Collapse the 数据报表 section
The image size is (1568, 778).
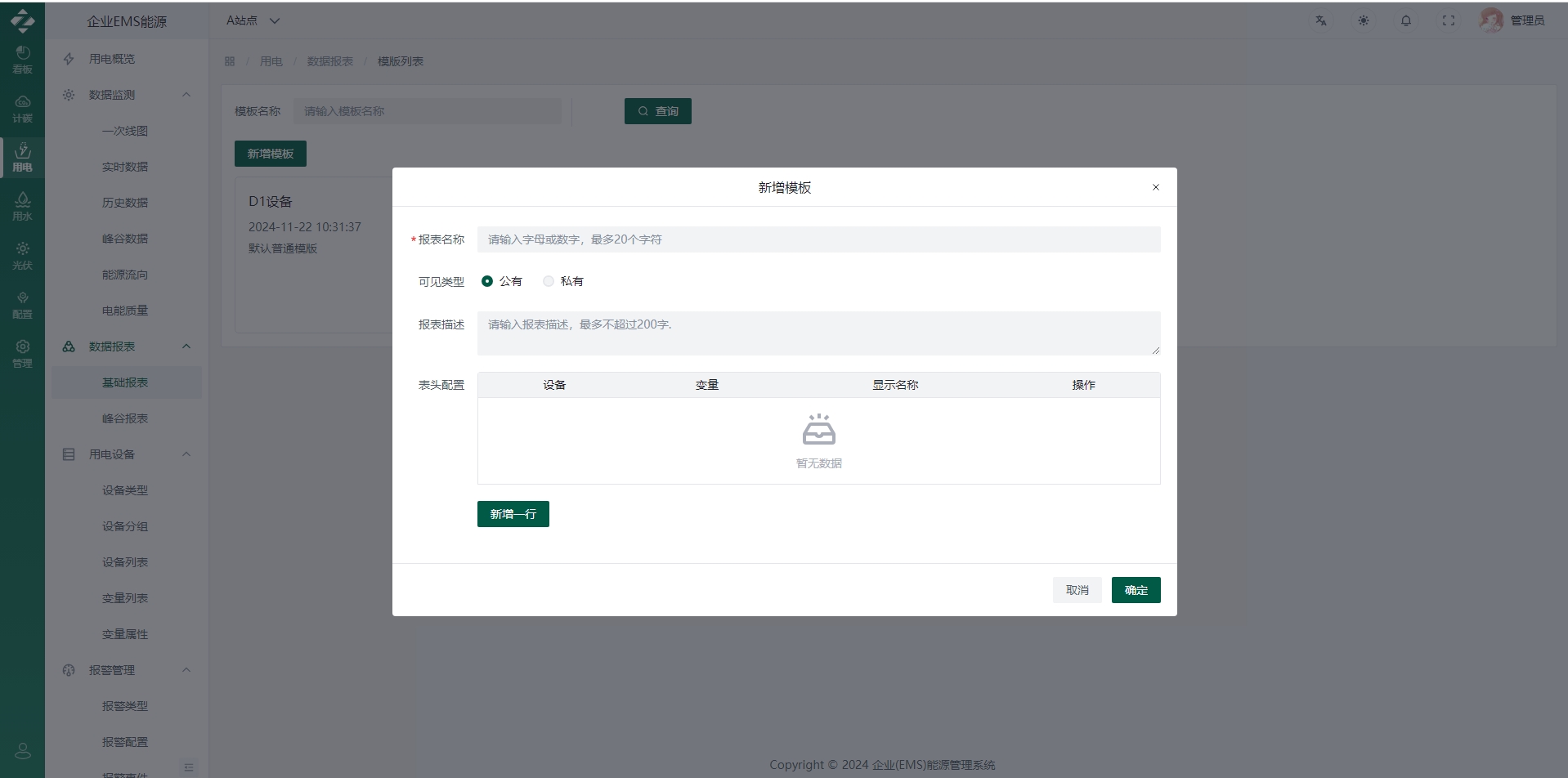[186, 347]
